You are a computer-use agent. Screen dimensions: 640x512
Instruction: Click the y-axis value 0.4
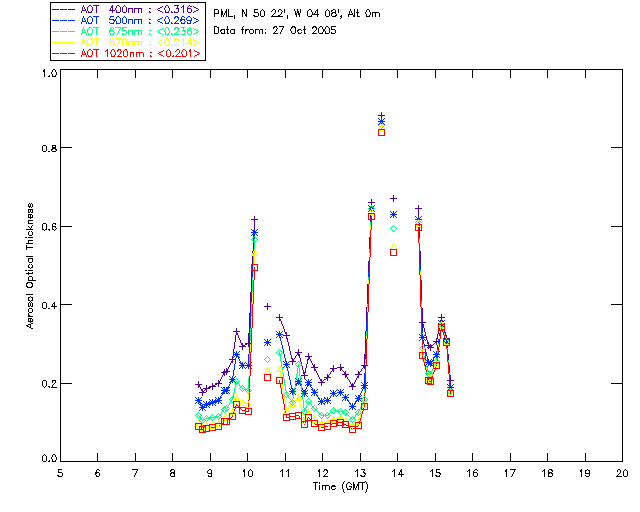pos(49,305)
